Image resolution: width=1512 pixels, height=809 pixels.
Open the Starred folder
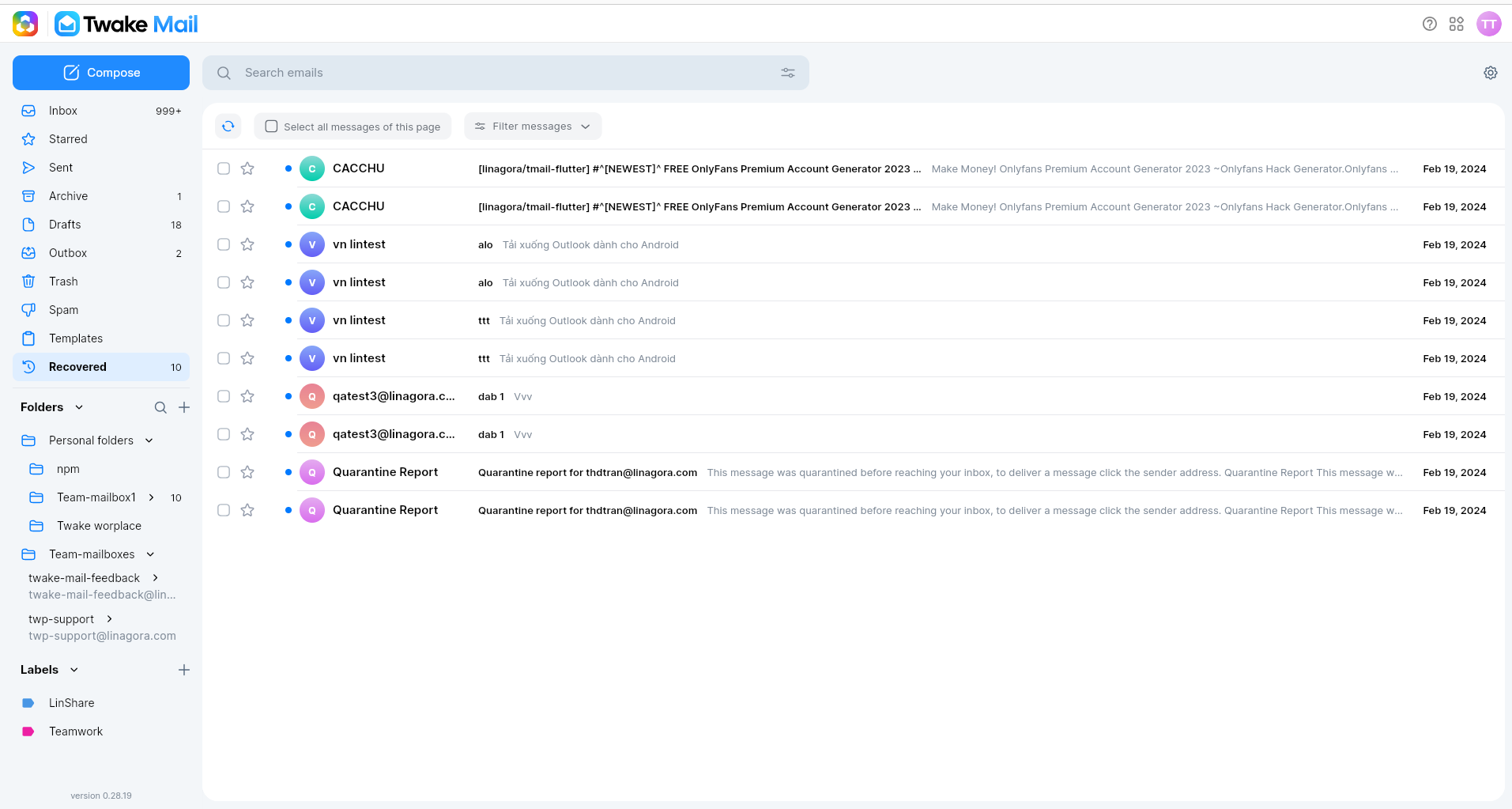(101, 139)
